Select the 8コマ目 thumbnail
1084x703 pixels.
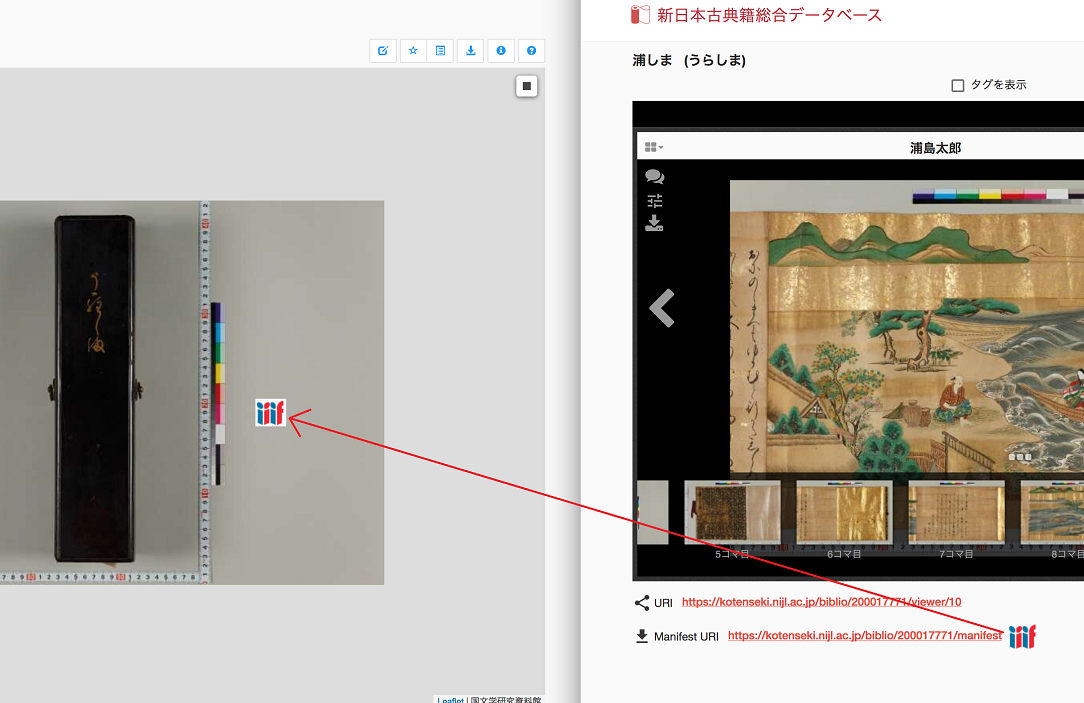1052,512
